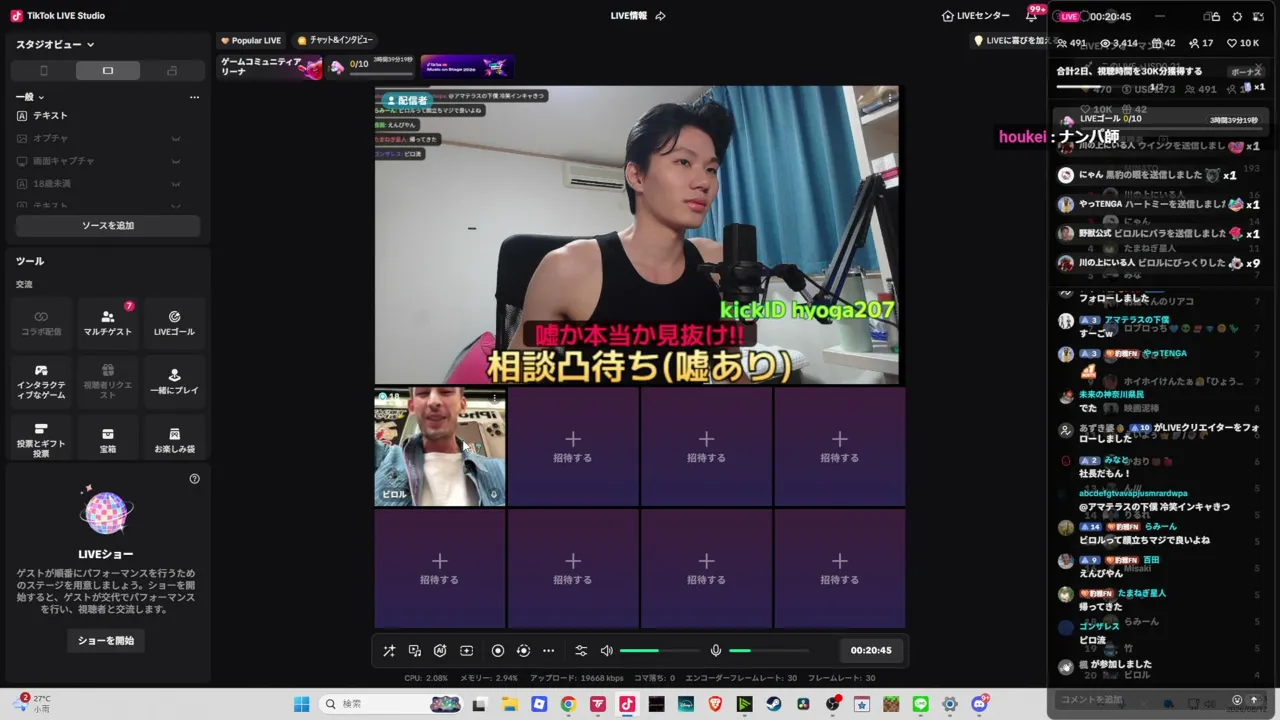Image resolution: width=1280 pixels, height=720 pixels.
Task: Open the AI assistant hexagon icon
Action: pyautogui.click(x=440, y=650)
